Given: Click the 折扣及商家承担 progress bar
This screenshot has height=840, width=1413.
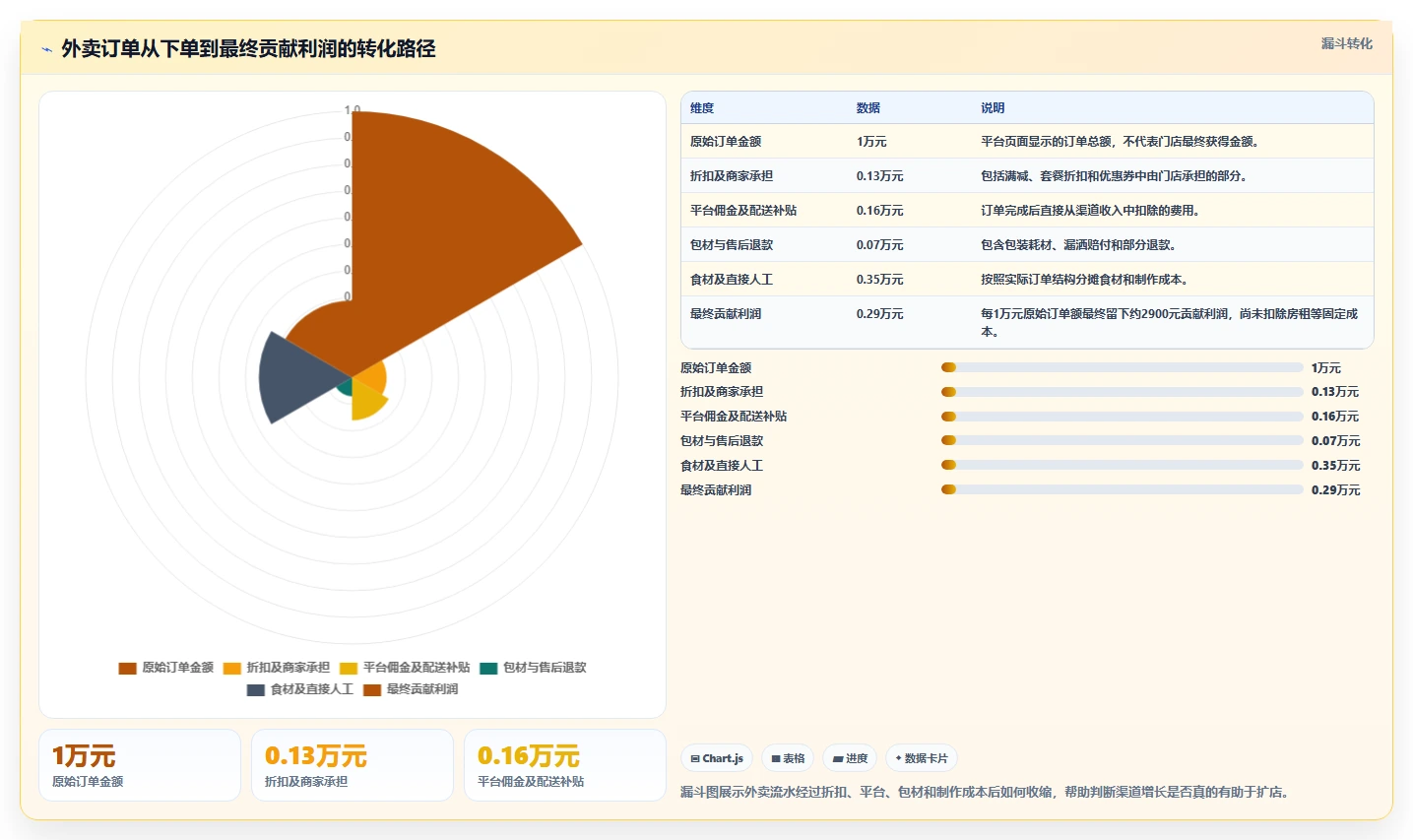Looking at the screenshot, I should [1123, 392].
